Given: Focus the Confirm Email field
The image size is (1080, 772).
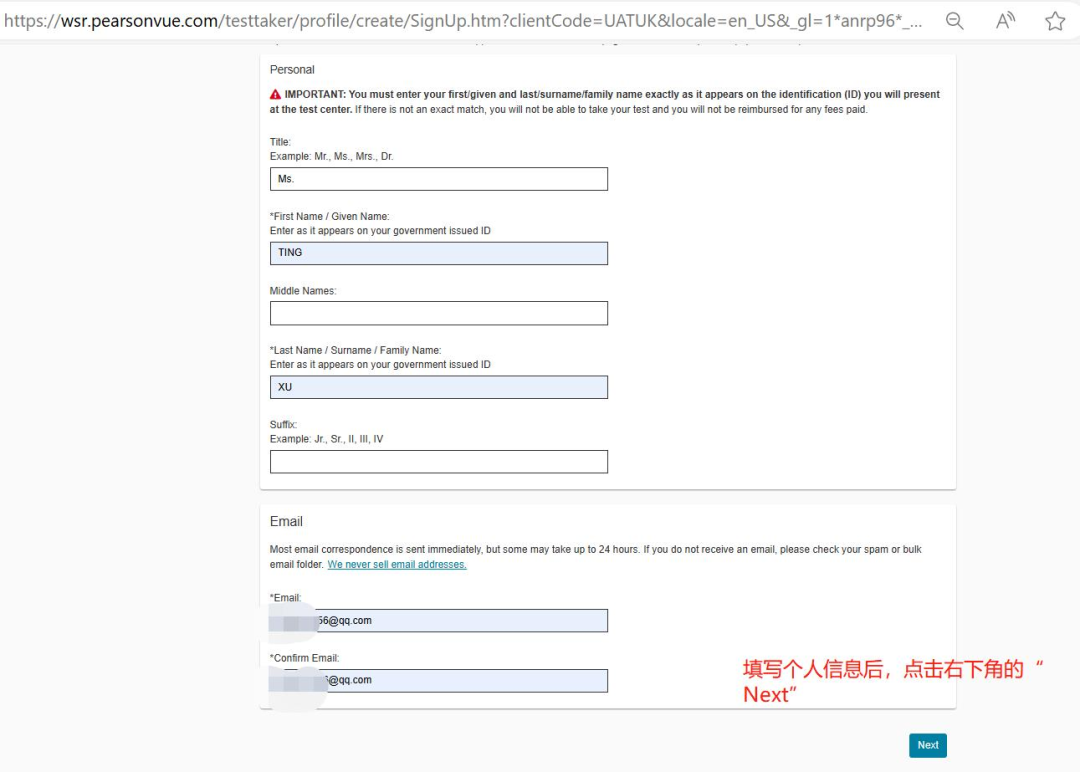Looking at the screenshot, I should (x=439, y=680).
